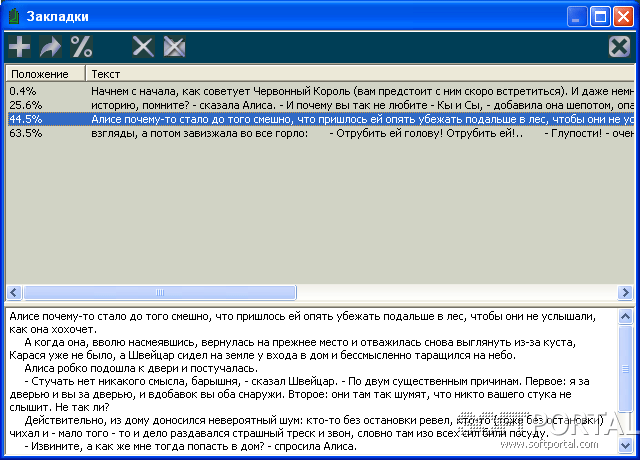Image resolution: width=640 pixels, height=460 pixels.
Task: Click preview line 'Алиса робко подошла к двери'
Action: 141,369
